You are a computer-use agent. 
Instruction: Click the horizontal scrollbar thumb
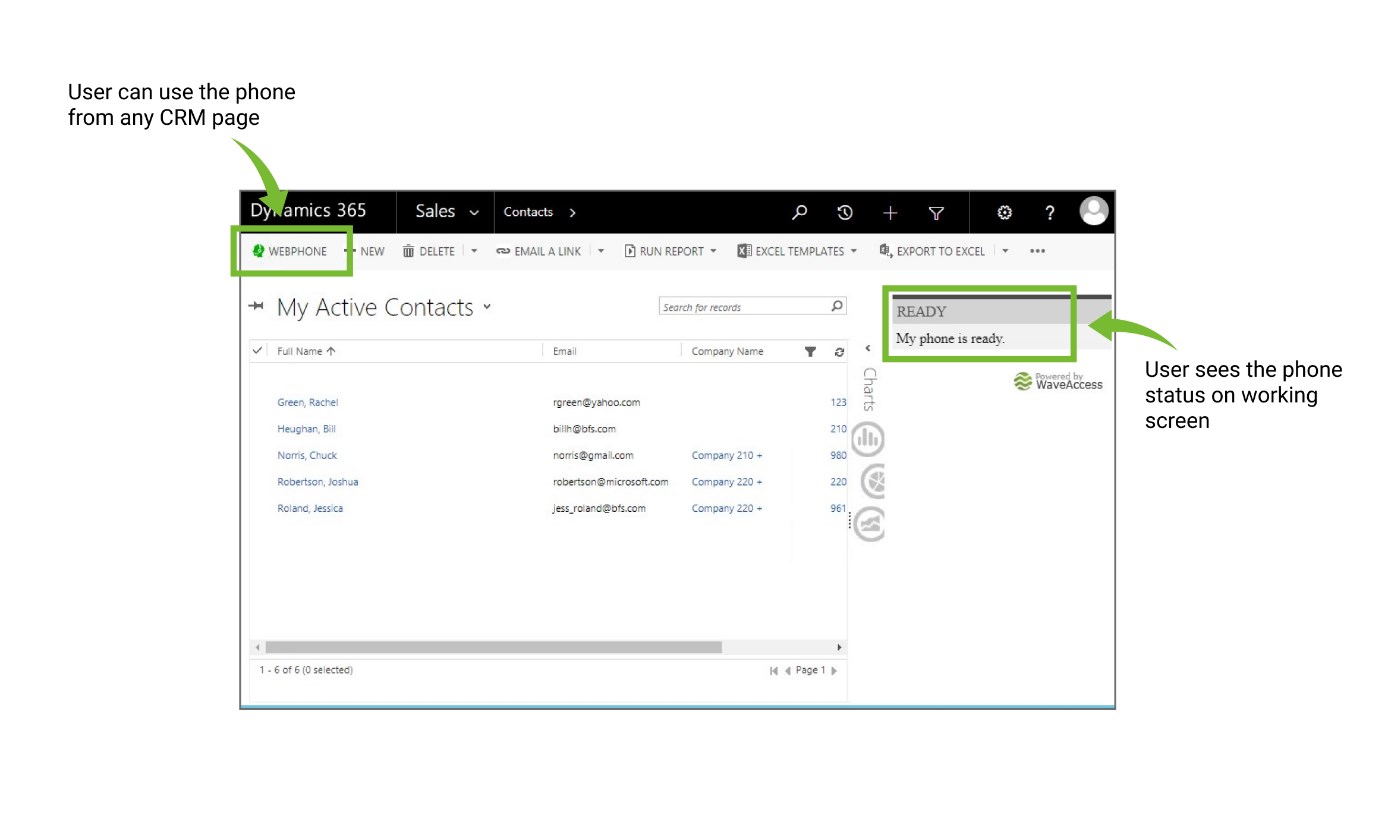click(493, 647)
